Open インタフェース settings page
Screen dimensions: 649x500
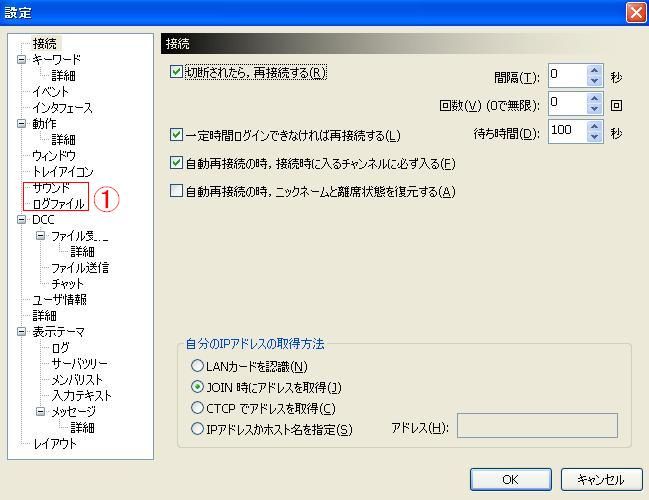click(x=62, y=108)
